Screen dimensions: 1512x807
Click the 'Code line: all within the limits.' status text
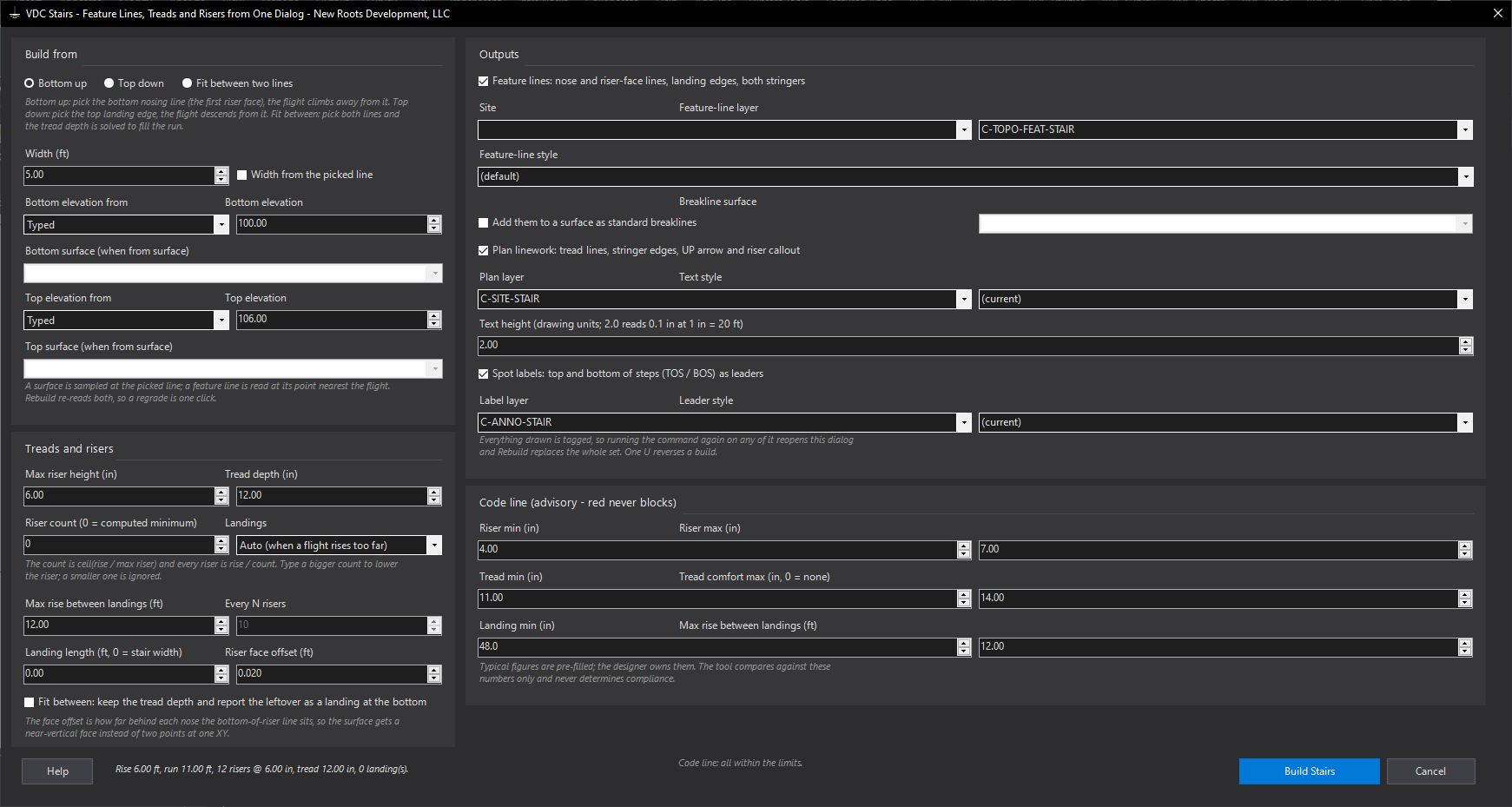(x=741, y=763)
